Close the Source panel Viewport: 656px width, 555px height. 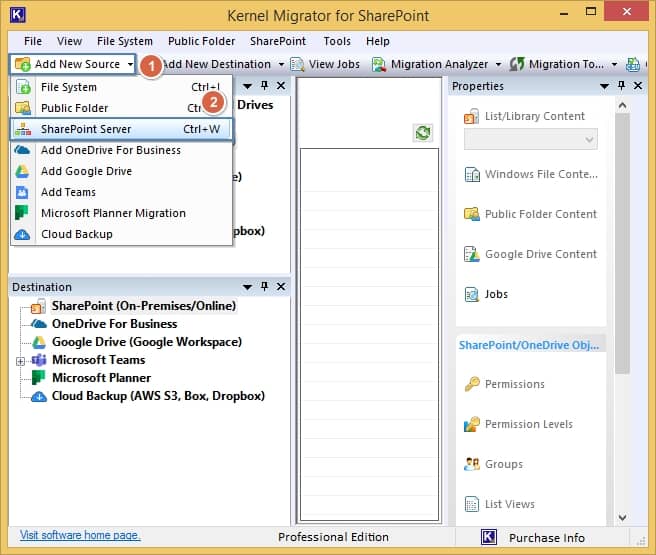click(281, 86)
